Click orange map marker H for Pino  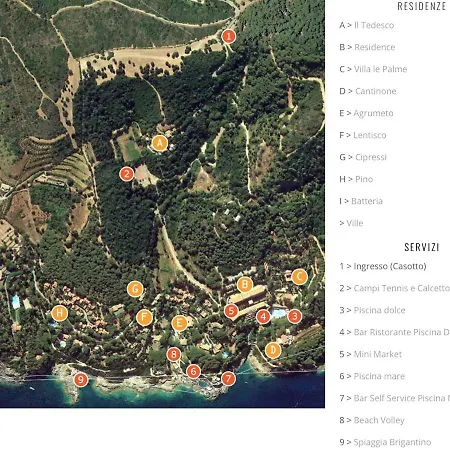[60, 313]
